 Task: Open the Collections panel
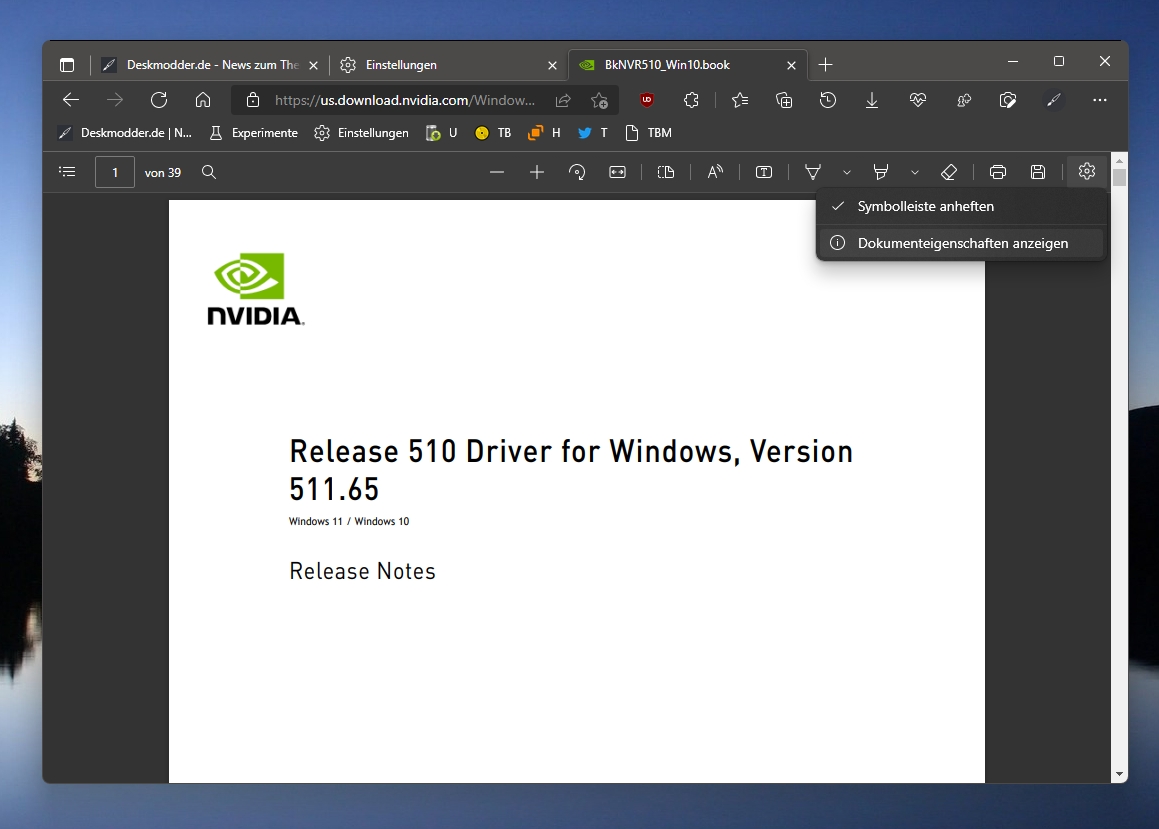(x=784, y=100)
